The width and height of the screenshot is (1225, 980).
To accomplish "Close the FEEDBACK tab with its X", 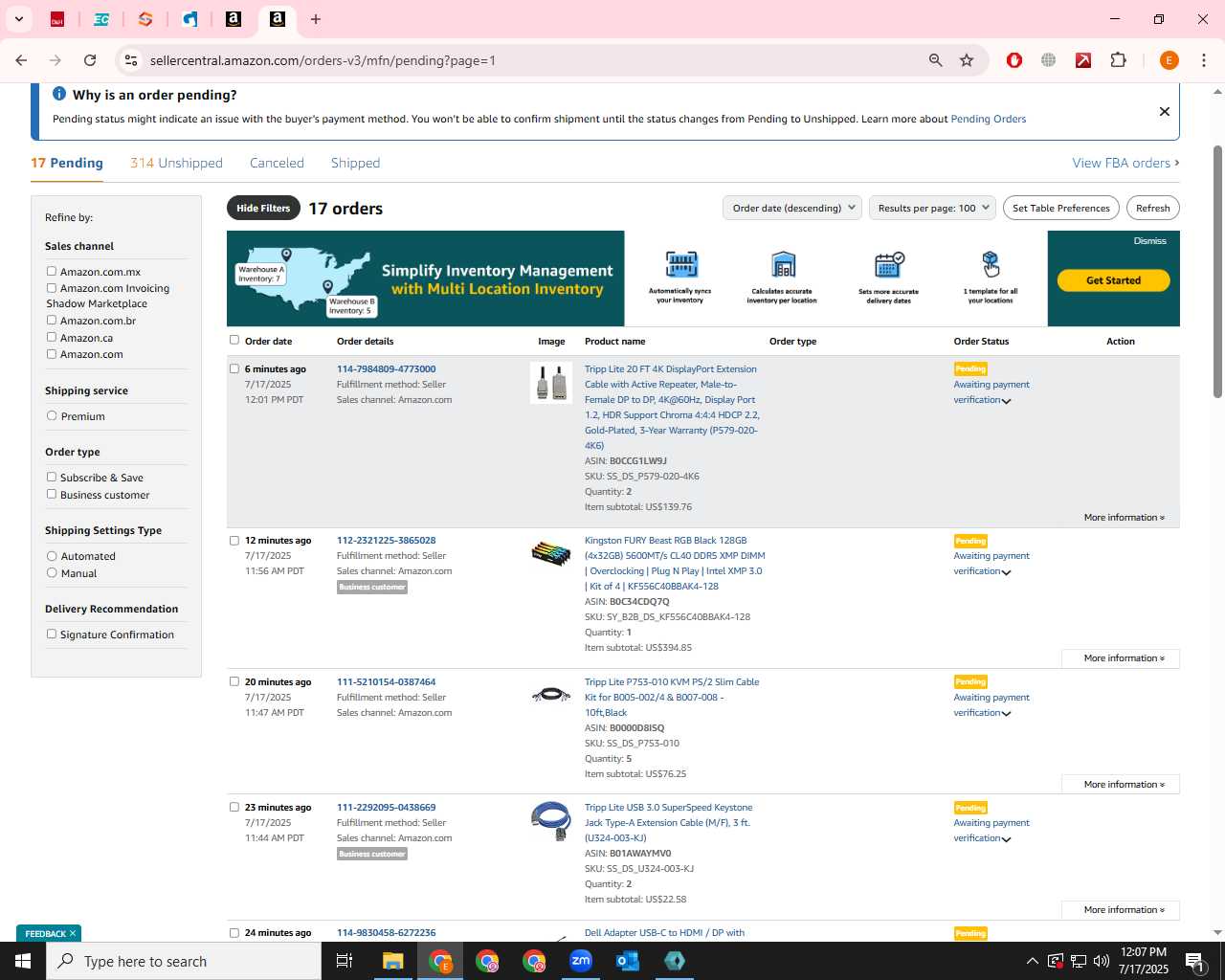I will (x=73, y=933).
